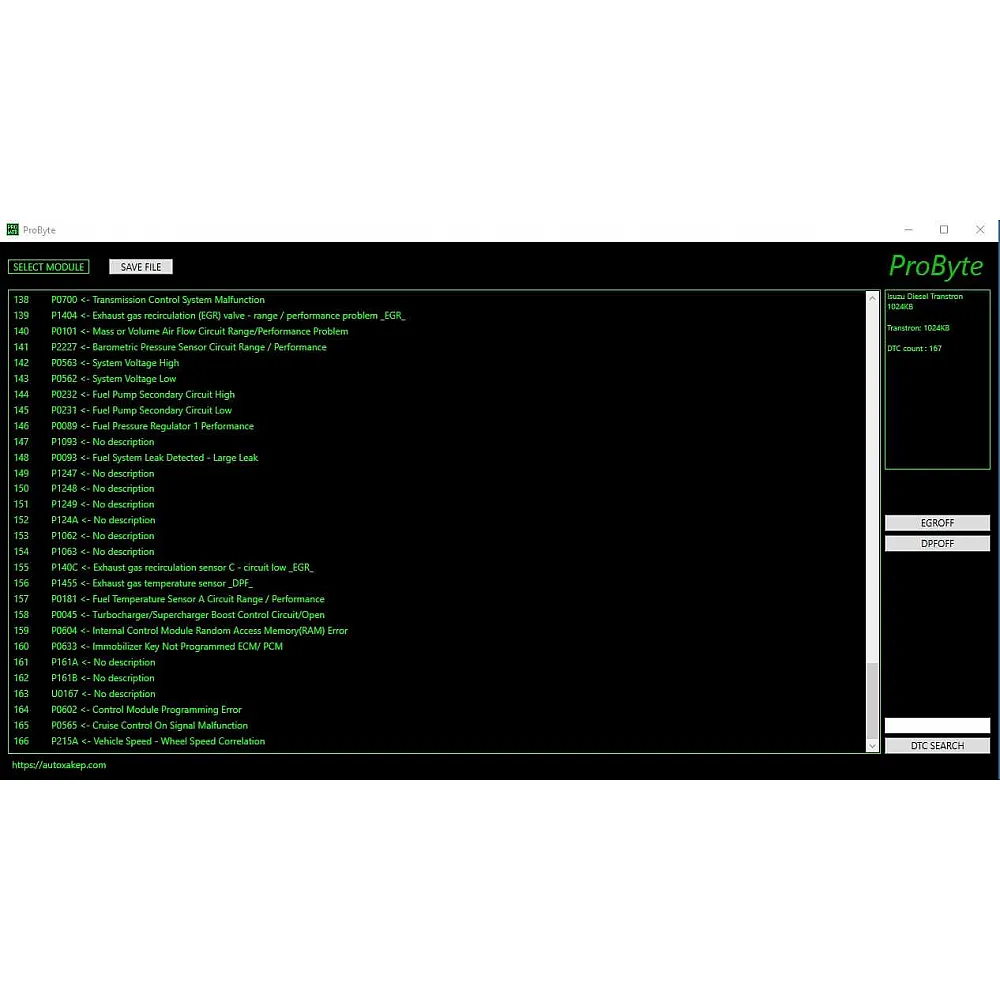The height and width of the screenshot is (1000, 1000).
Task: Select P215A Vehicle Speed Correlation row
Action: click(158, 742)
